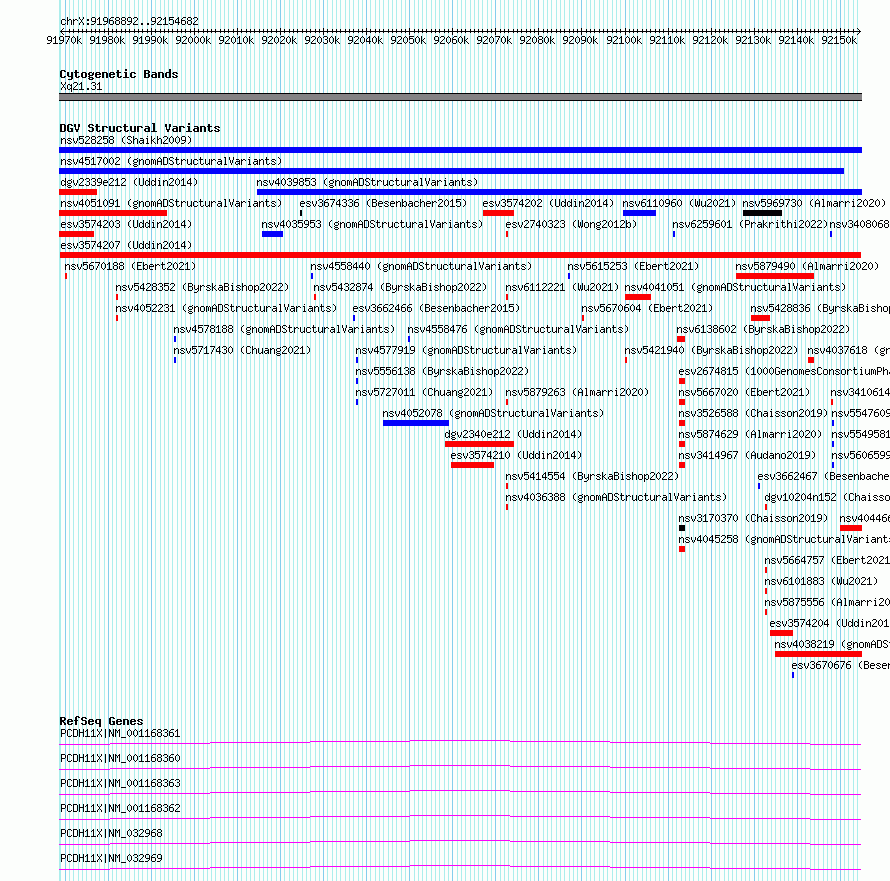890x881 pixels.
Task: Click the nsv4578188 gnomADStructuralVariants label
Action: 284,329
